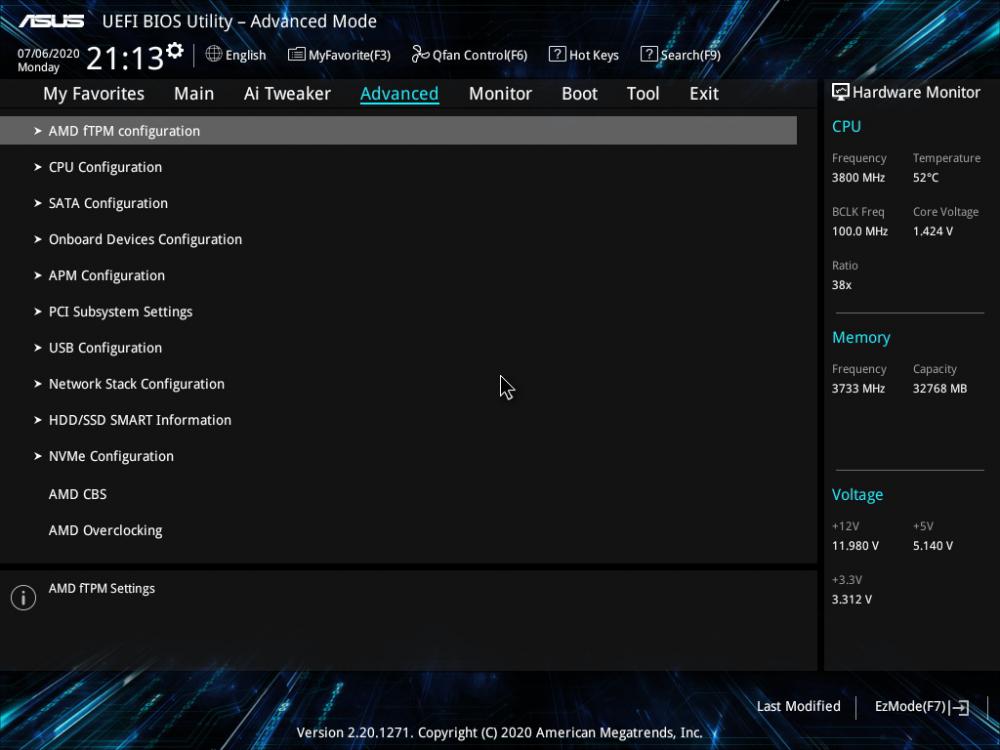This screenshot has width=1000, height=750.
Task: Open the AMD fTPM configuration entry
Action: pyautogui.click(x=399, y=131)
